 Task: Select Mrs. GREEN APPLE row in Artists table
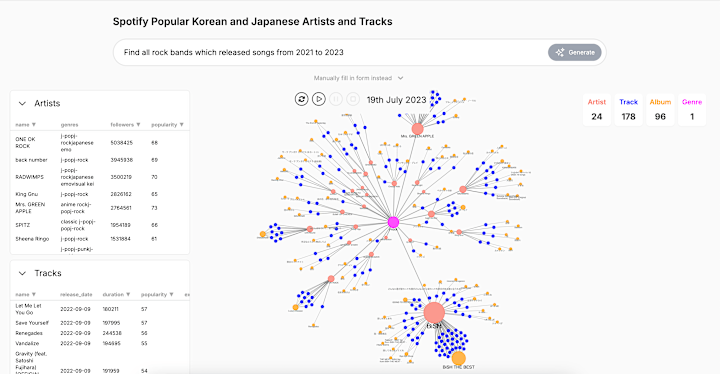coord(100,208)
